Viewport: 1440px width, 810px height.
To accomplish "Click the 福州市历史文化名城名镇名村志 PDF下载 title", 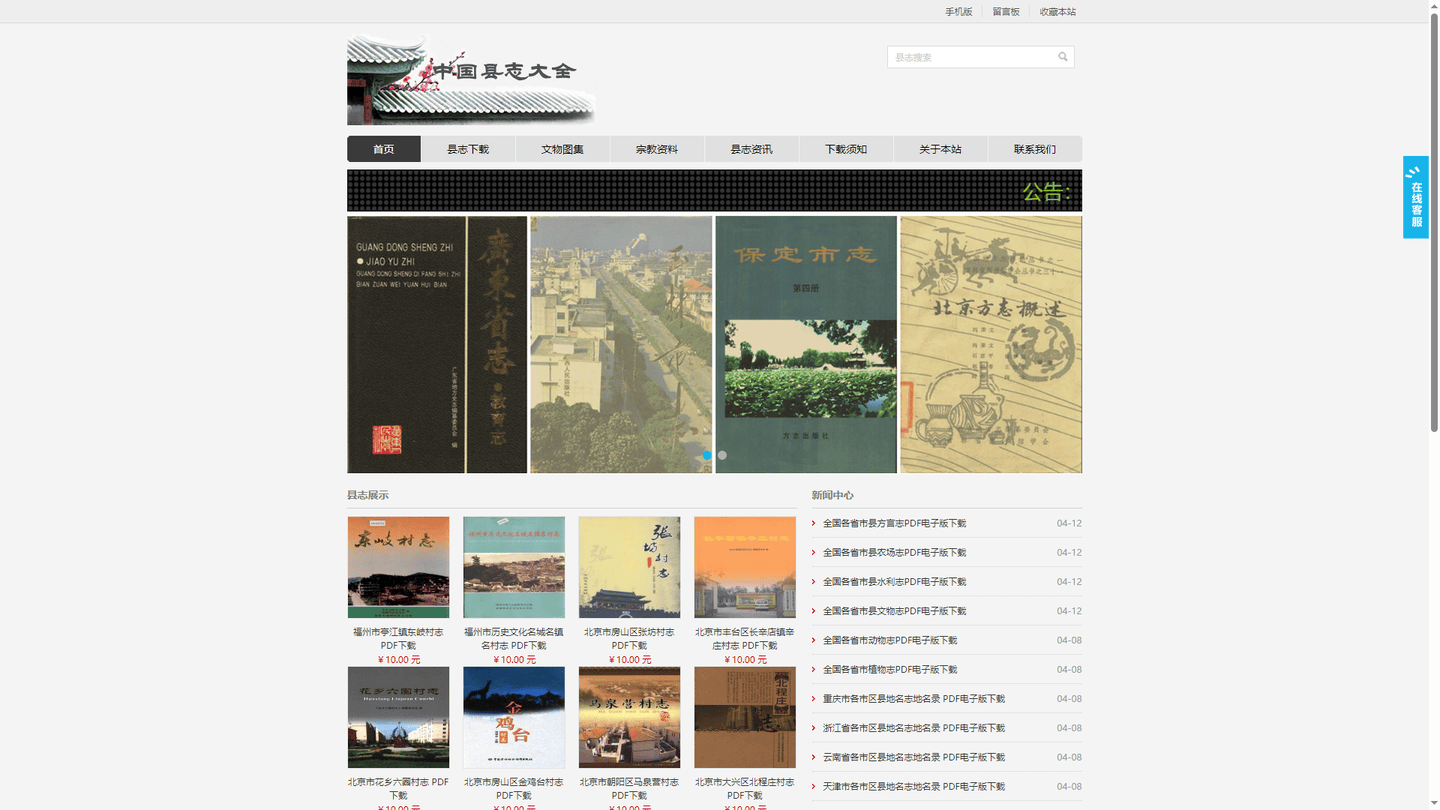I will [x=514, y=639].
